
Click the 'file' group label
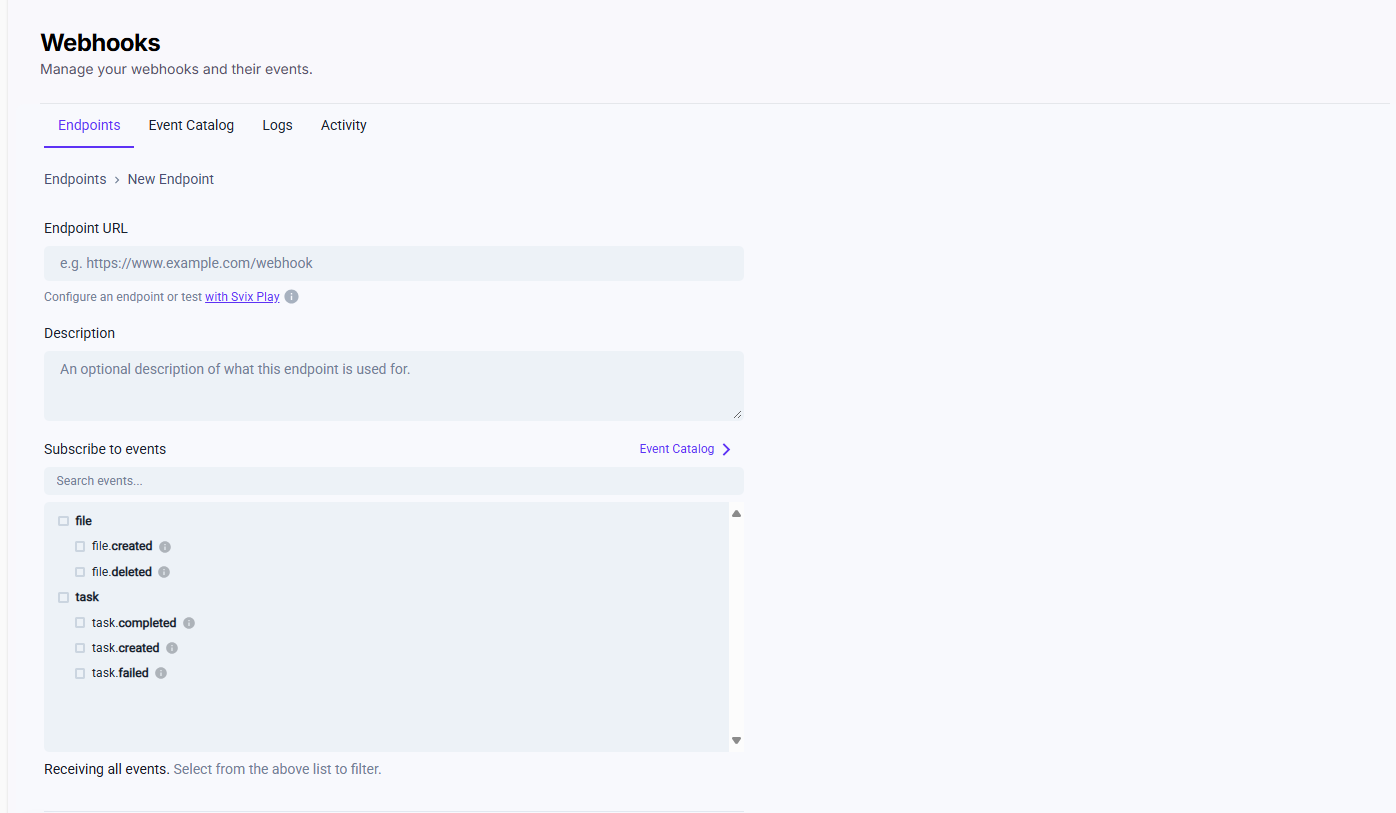coord(84,521)
